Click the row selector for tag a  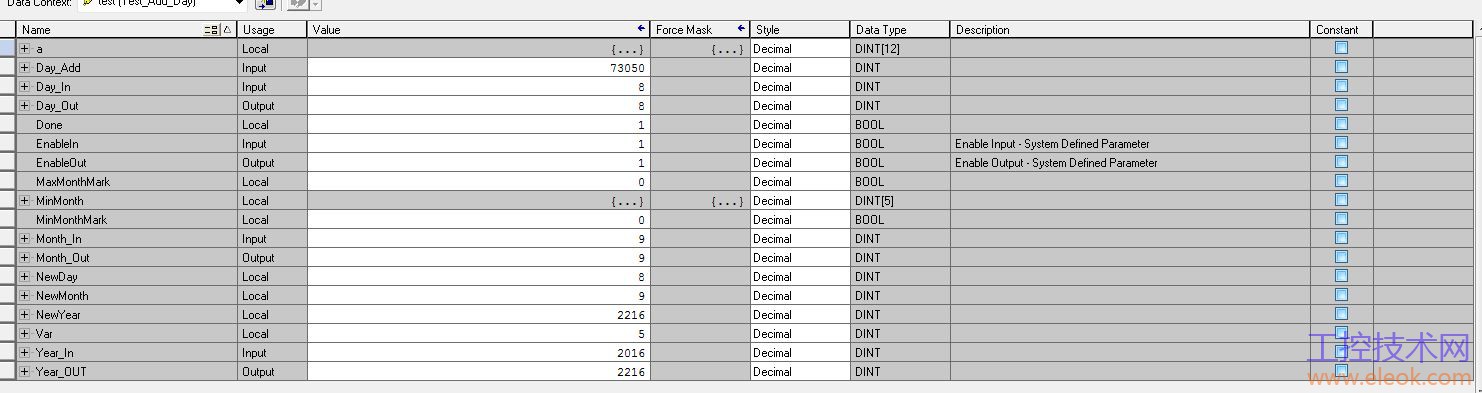8,48
